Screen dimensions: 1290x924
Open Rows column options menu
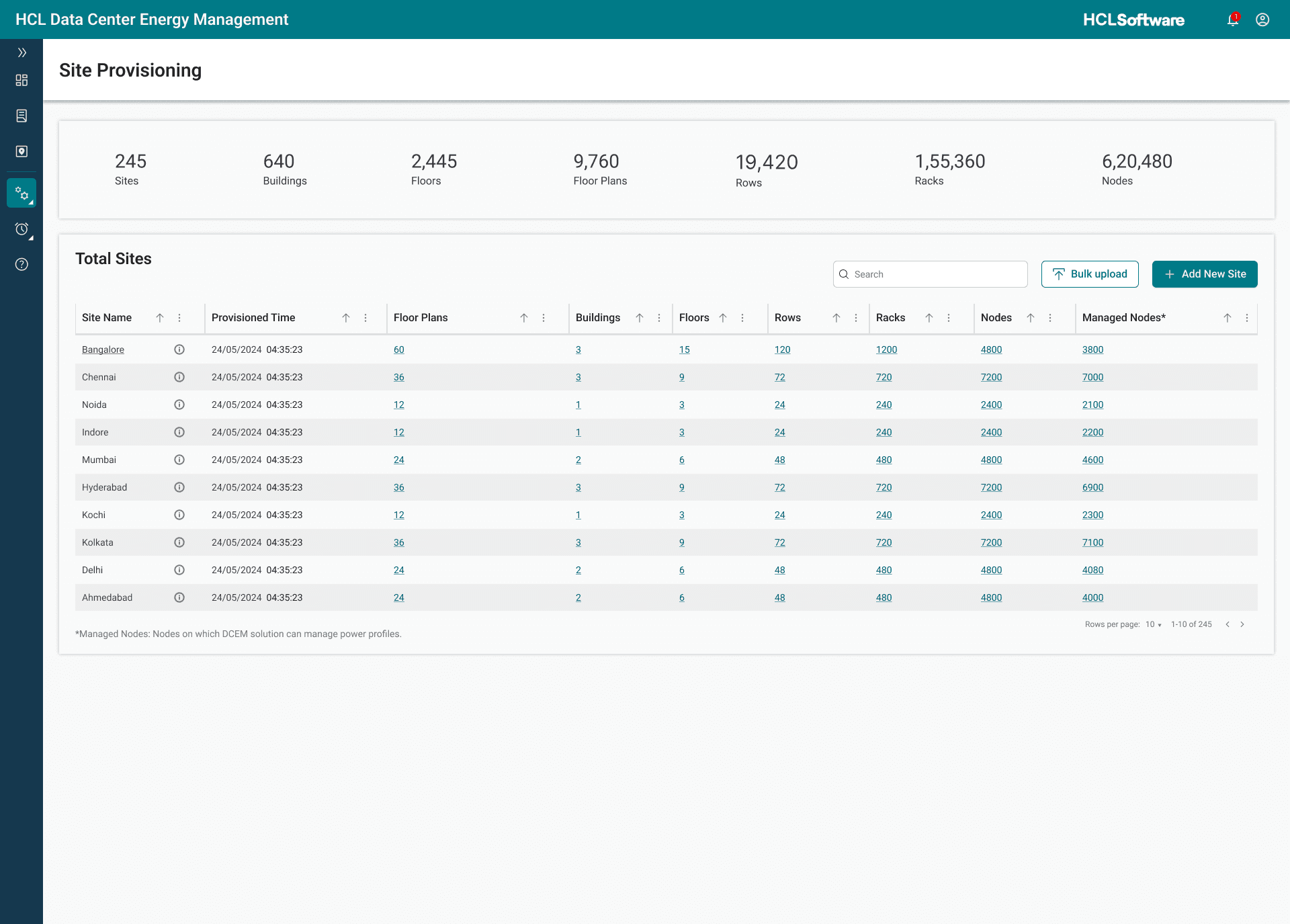point(856,318)
